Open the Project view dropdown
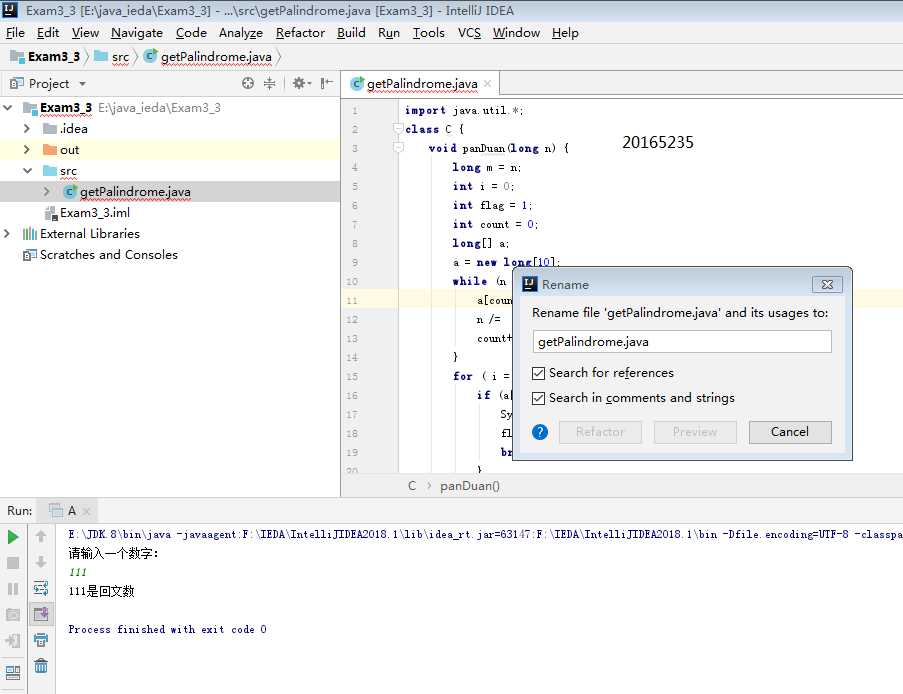 [x=83, y=84]
